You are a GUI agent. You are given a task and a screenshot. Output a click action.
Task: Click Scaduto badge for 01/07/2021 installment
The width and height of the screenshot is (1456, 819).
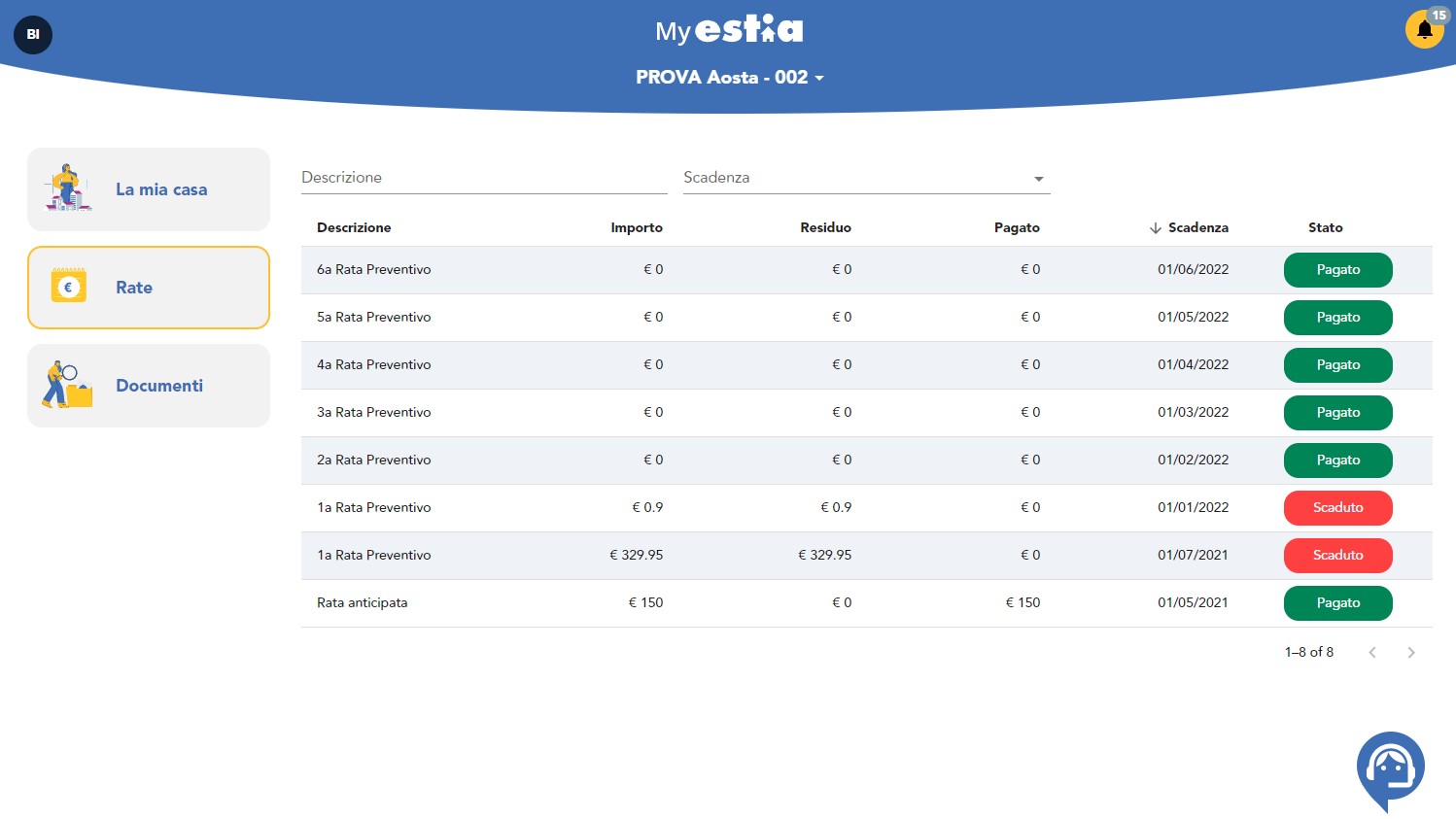tap(1337, 556)
